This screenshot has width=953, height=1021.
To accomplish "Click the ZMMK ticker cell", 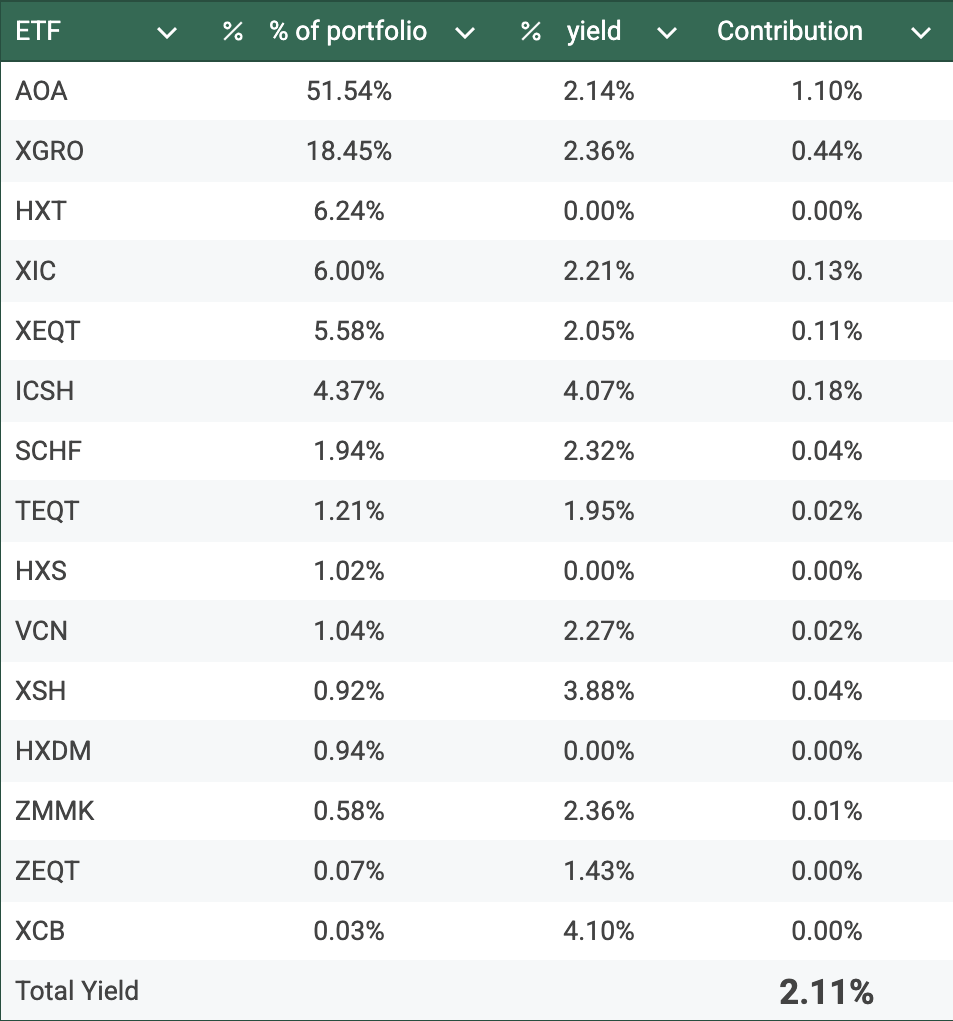I will tap(55, 811).
